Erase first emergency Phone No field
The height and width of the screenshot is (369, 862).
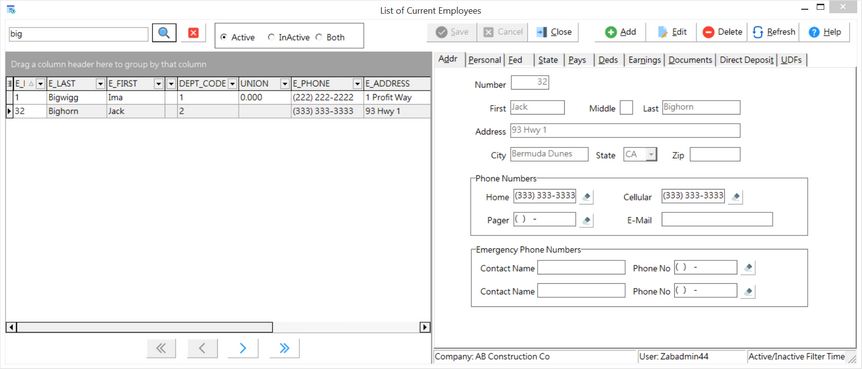(x=748, y=268)
